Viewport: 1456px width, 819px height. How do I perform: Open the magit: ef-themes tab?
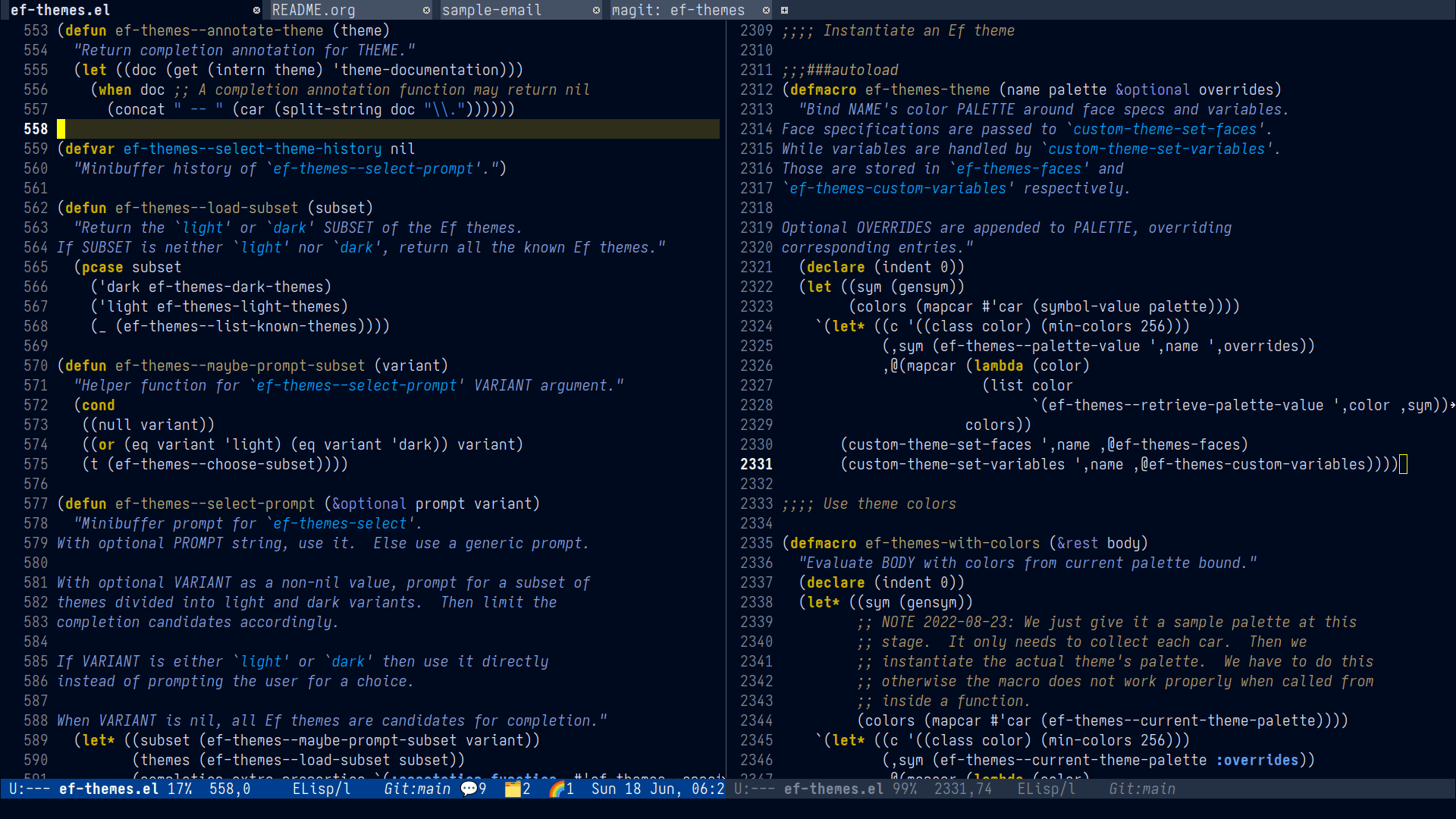coord(678,10)
